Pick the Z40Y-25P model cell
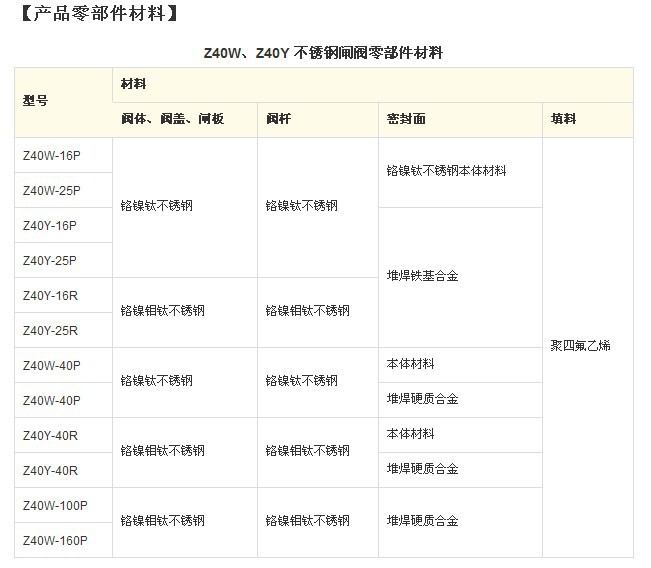The image size is (651, 568). [50, 260]
